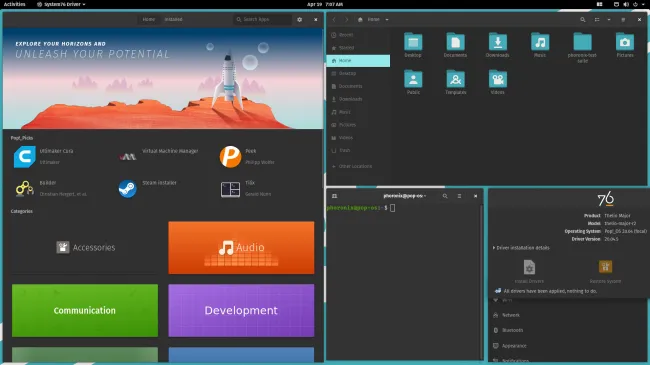
Task: Open the Ultimaker Cura app icon
Action: coord(24,156)
